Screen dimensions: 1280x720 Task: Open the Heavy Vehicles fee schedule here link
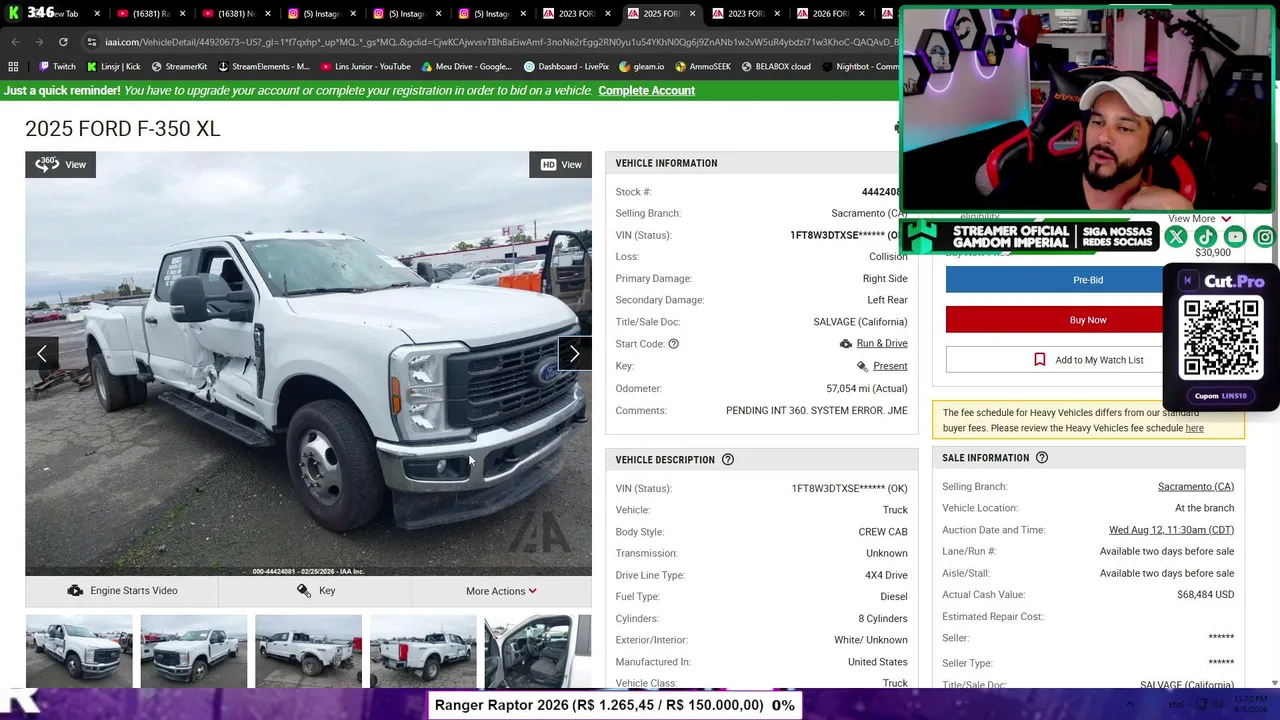coord(1194,428)
